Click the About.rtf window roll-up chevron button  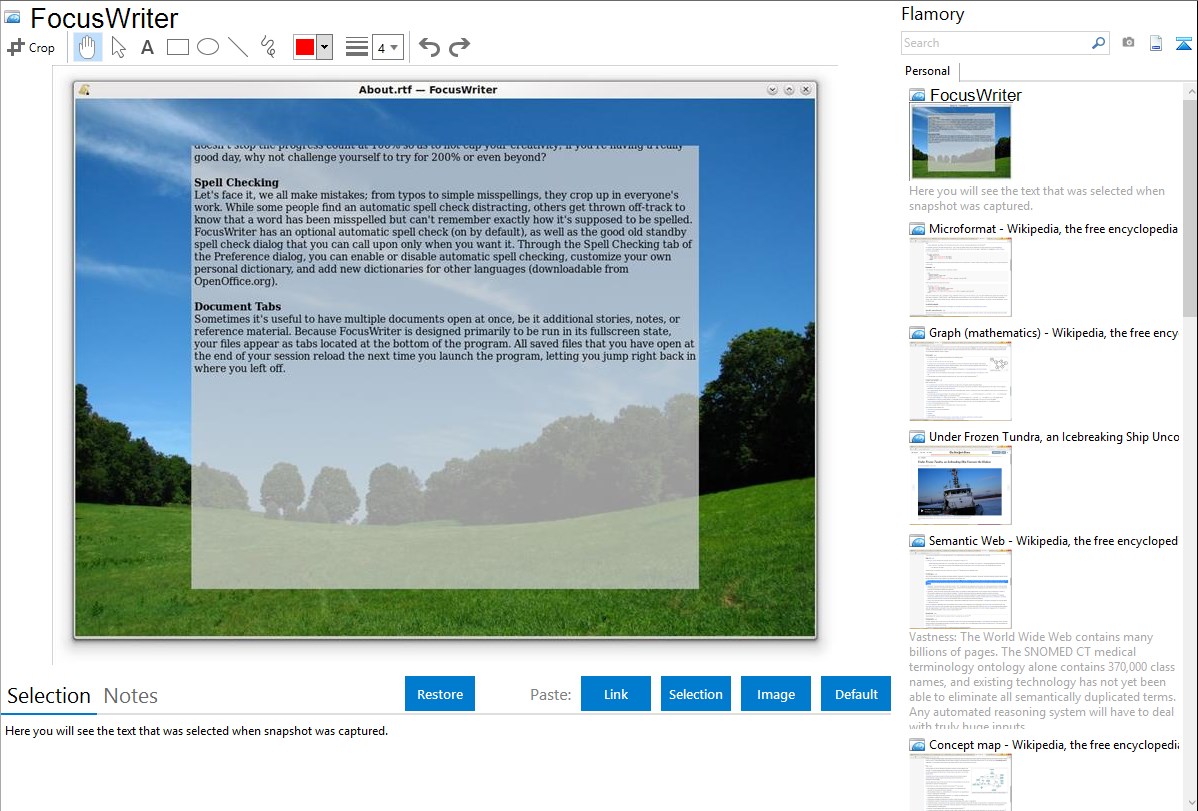(789, 89)
